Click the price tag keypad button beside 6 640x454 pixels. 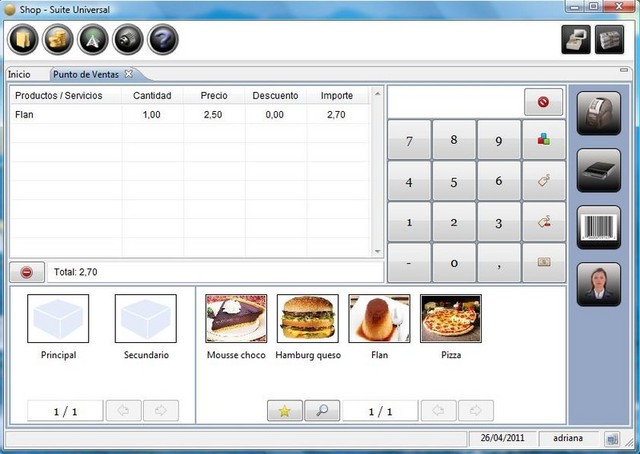click(544, 181)
